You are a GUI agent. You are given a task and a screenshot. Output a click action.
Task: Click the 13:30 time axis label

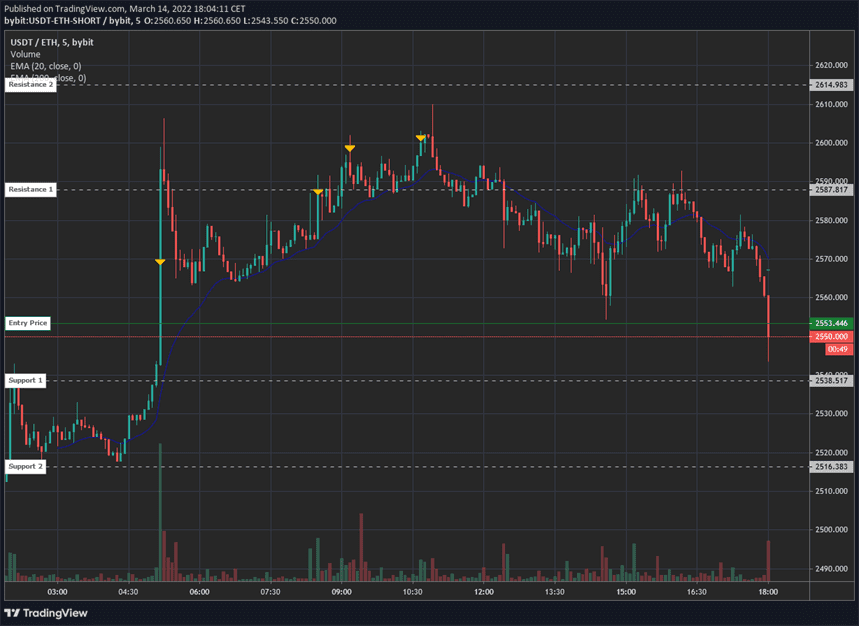[x=555, y=592]
